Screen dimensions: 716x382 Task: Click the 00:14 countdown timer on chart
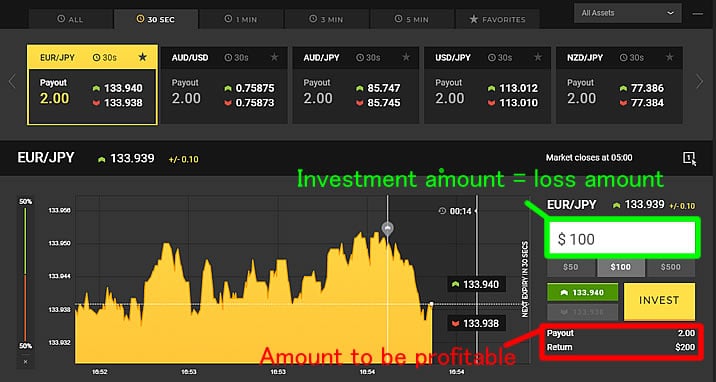pos(455,211)
